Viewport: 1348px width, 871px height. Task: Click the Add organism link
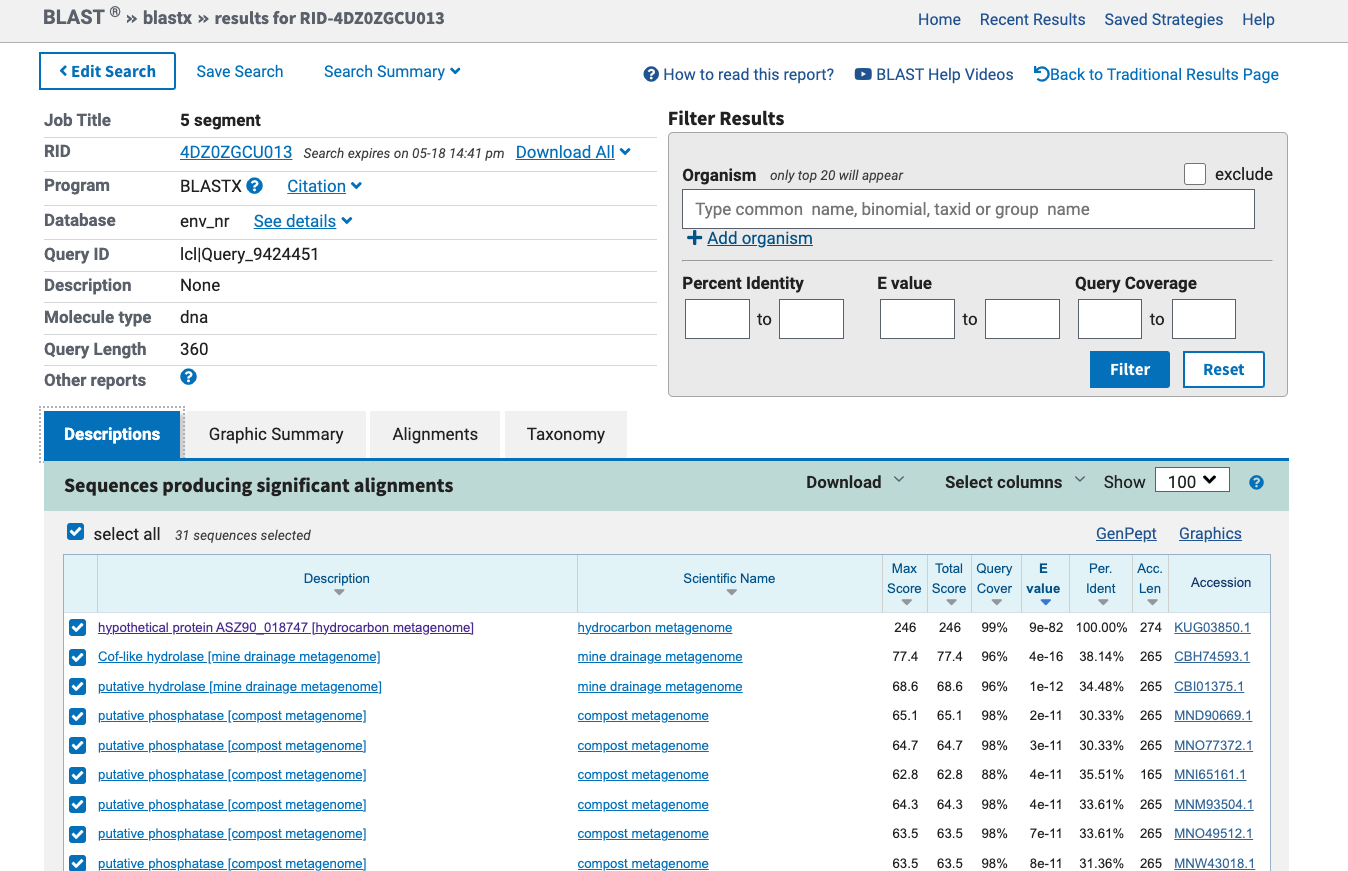[760, 238]
